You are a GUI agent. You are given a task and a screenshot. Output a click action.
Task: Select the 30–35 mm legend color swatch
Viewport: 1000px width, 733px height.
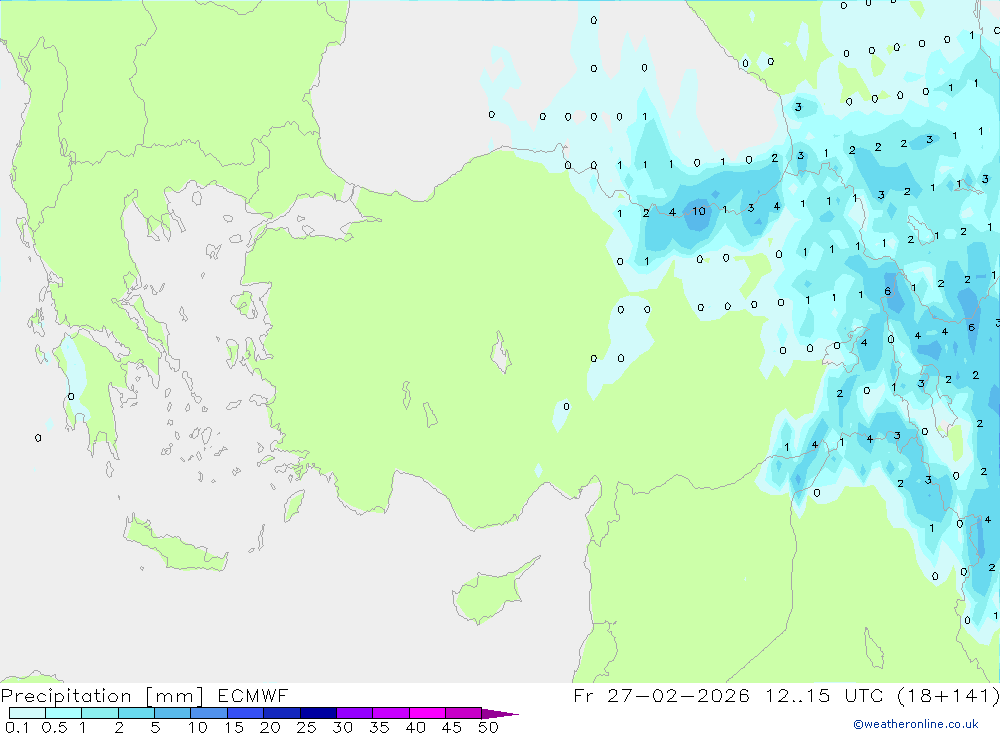coord(354,713)
